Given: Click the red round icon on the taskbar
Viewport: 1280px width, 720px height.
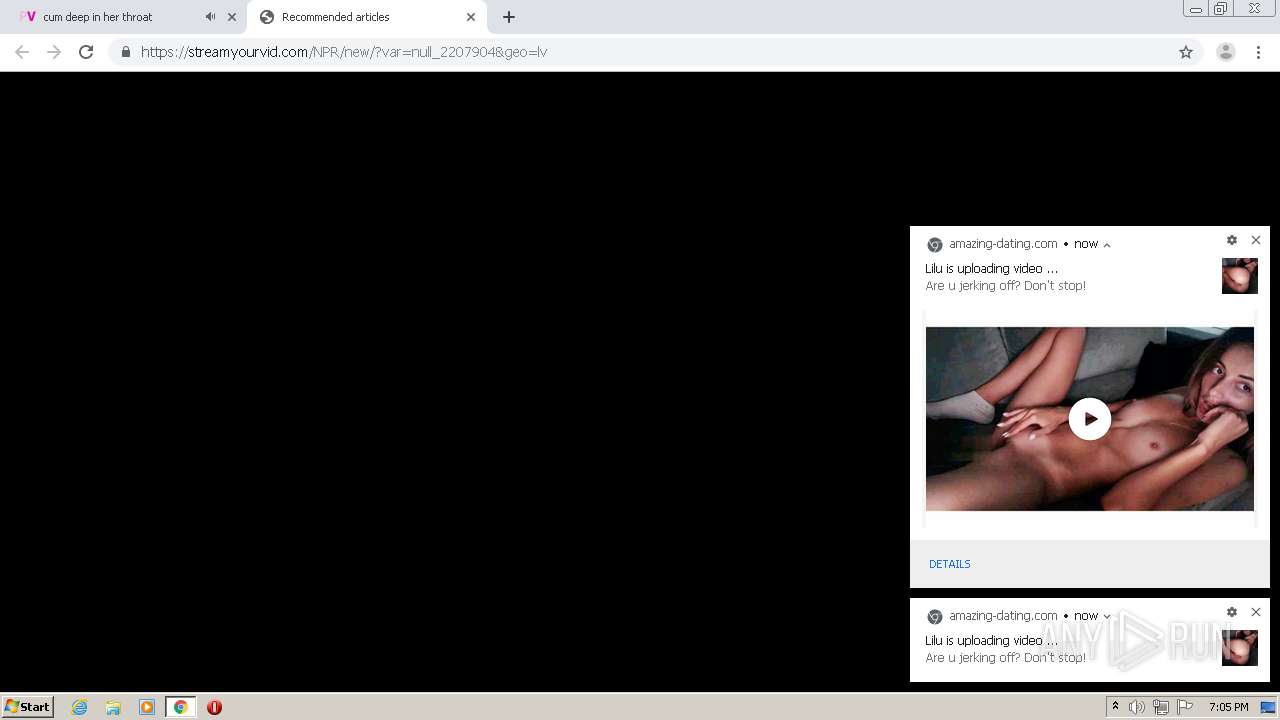Looking at the screenshot, I should [214, 707].
